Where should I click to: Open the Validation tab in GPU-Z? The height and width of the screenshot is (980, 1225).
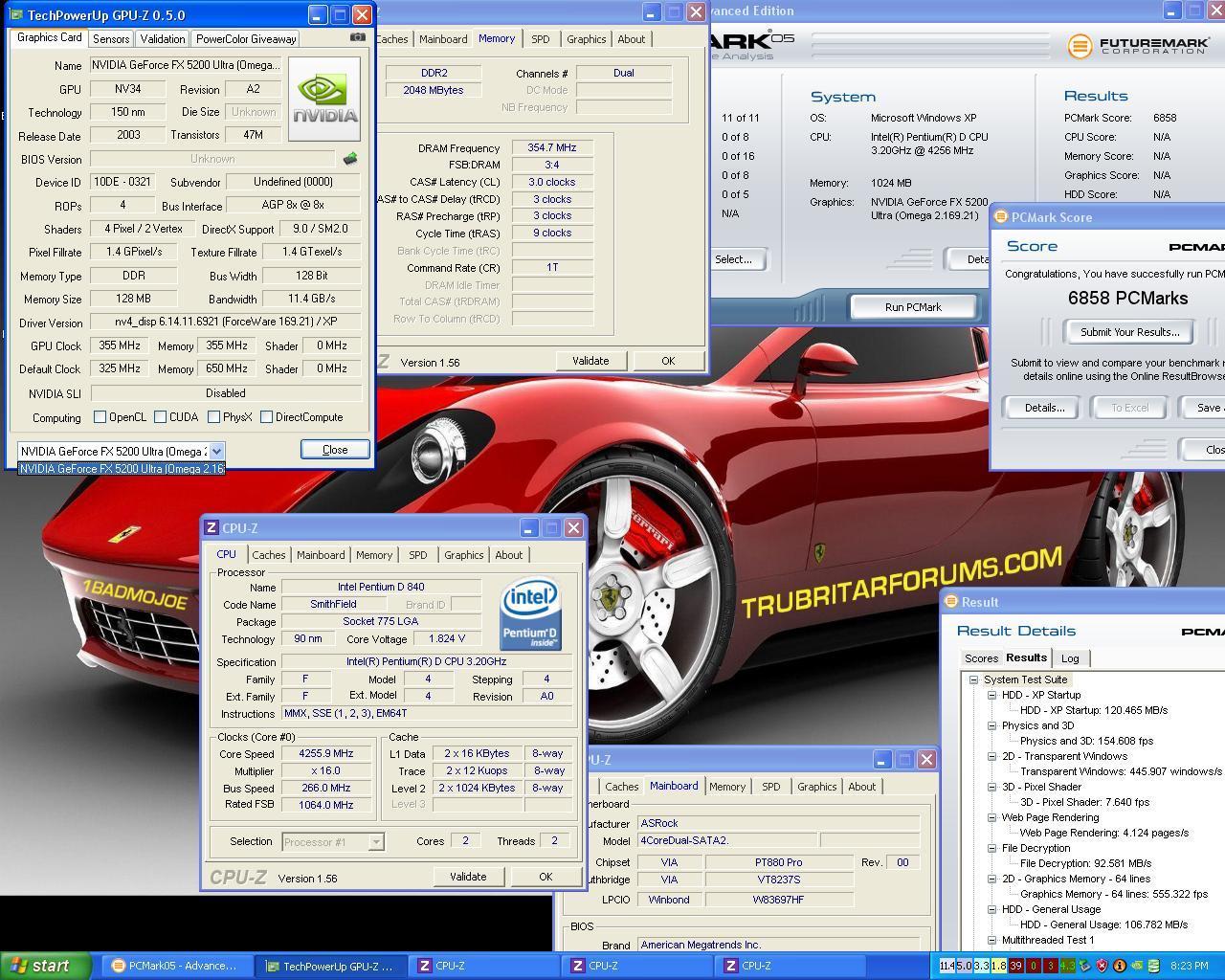(162, 39)
